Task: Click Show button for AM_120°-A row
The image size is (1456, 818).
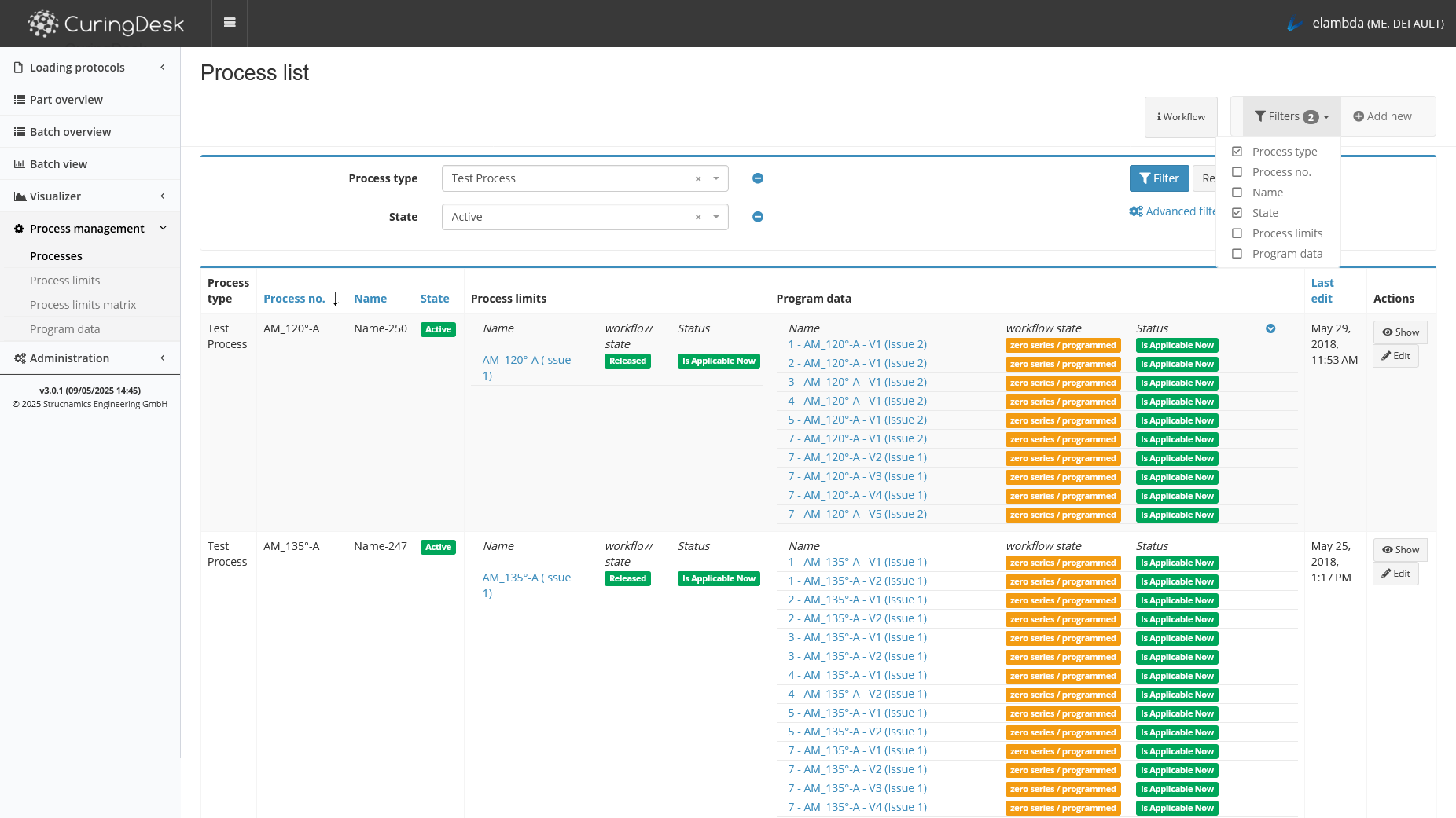Action: coord(1399,332)
